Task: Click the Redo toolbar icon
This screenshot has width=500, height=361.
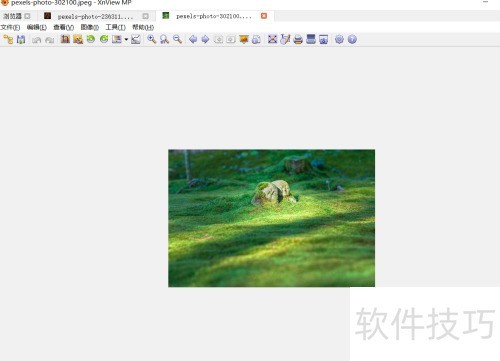Action: pyautogui.click(x=50, y=40)
